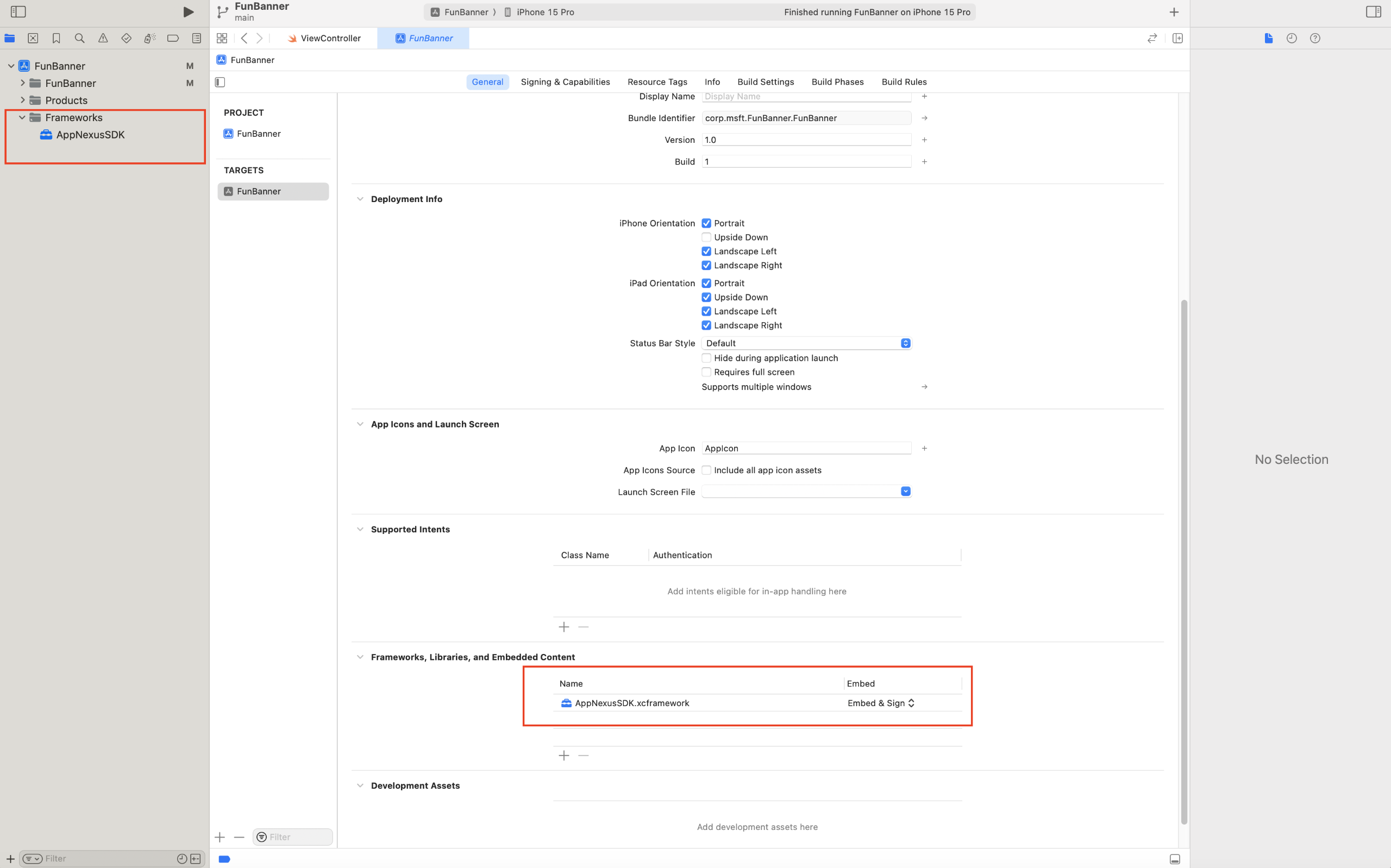
Task: Open the Build Phases tab
Action: coord(837,81)
